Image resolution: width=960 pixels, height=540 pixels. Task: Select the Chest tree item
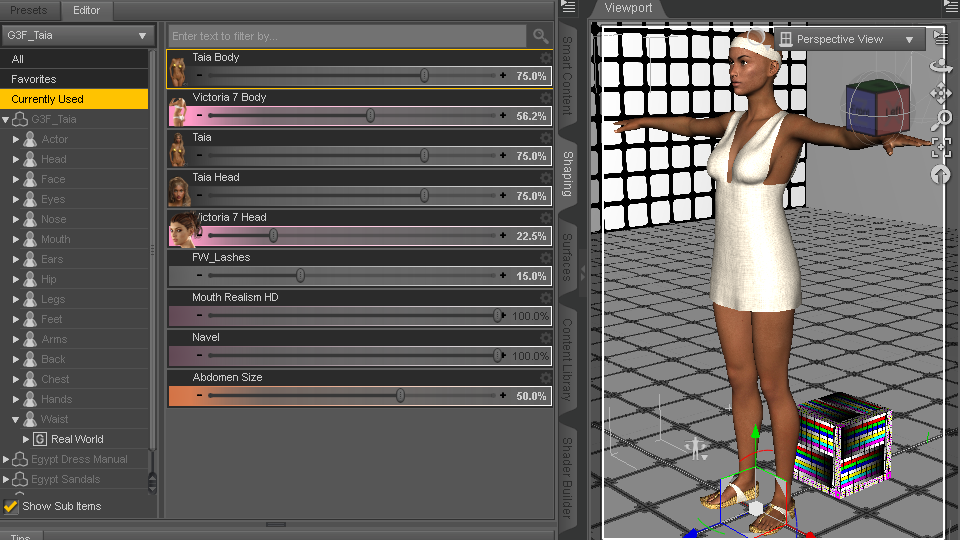55,380
